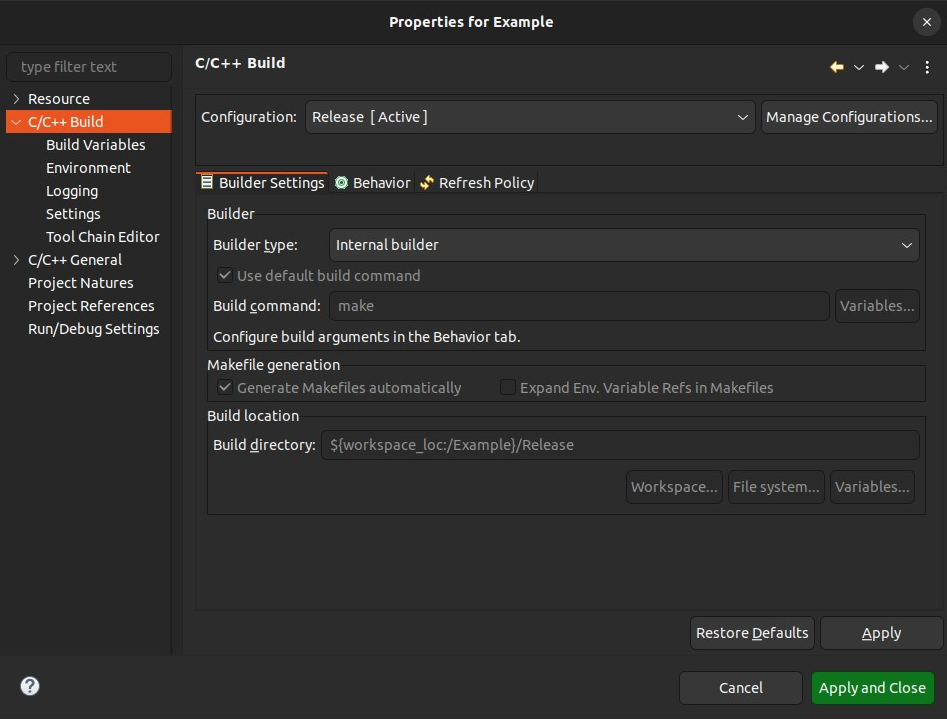
Task: Click Variables button next to Build command
Action: coord(877,306)
